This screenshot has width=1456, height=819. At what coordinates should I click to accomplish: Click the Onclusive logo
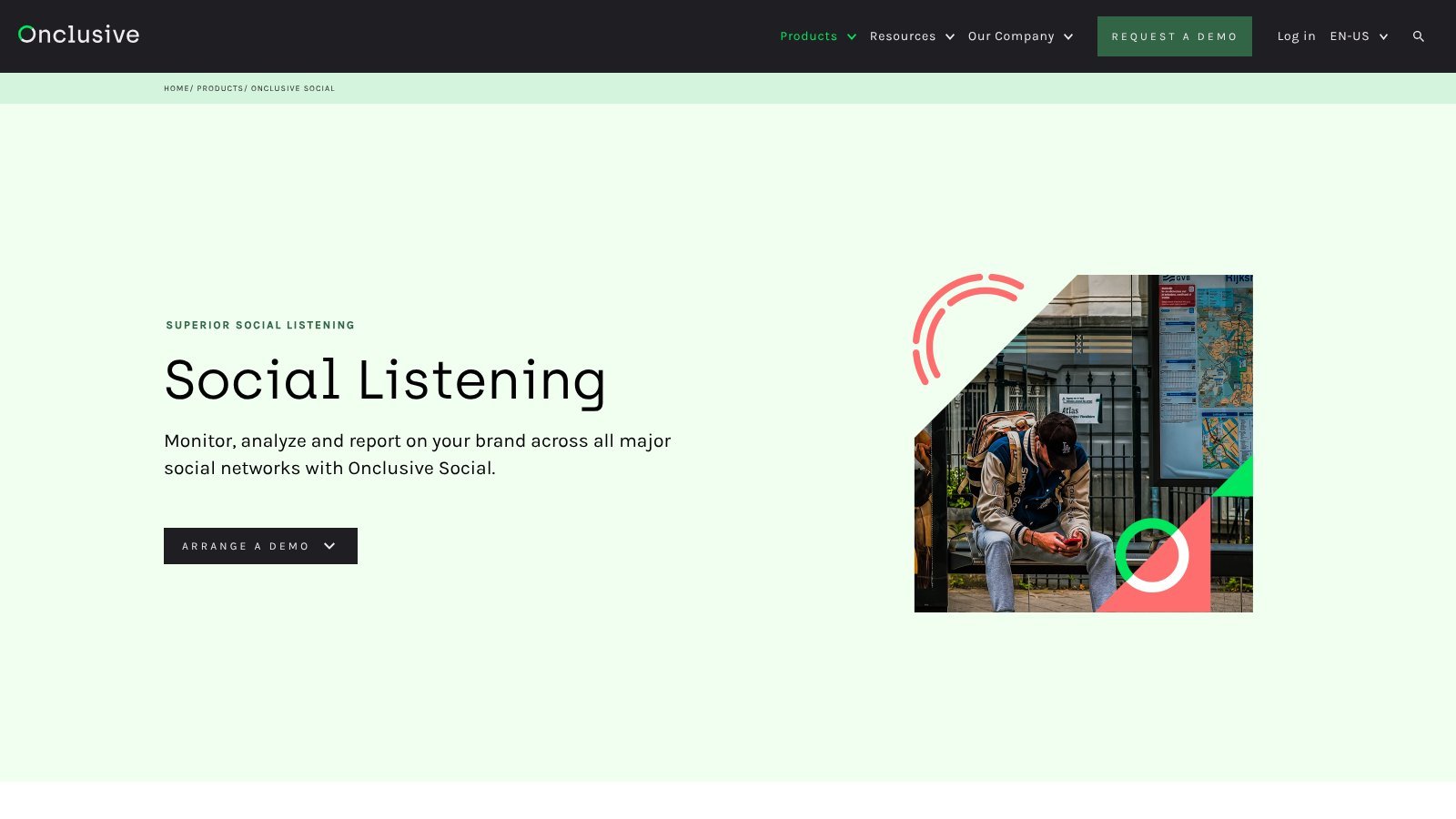tap(79, 35)
